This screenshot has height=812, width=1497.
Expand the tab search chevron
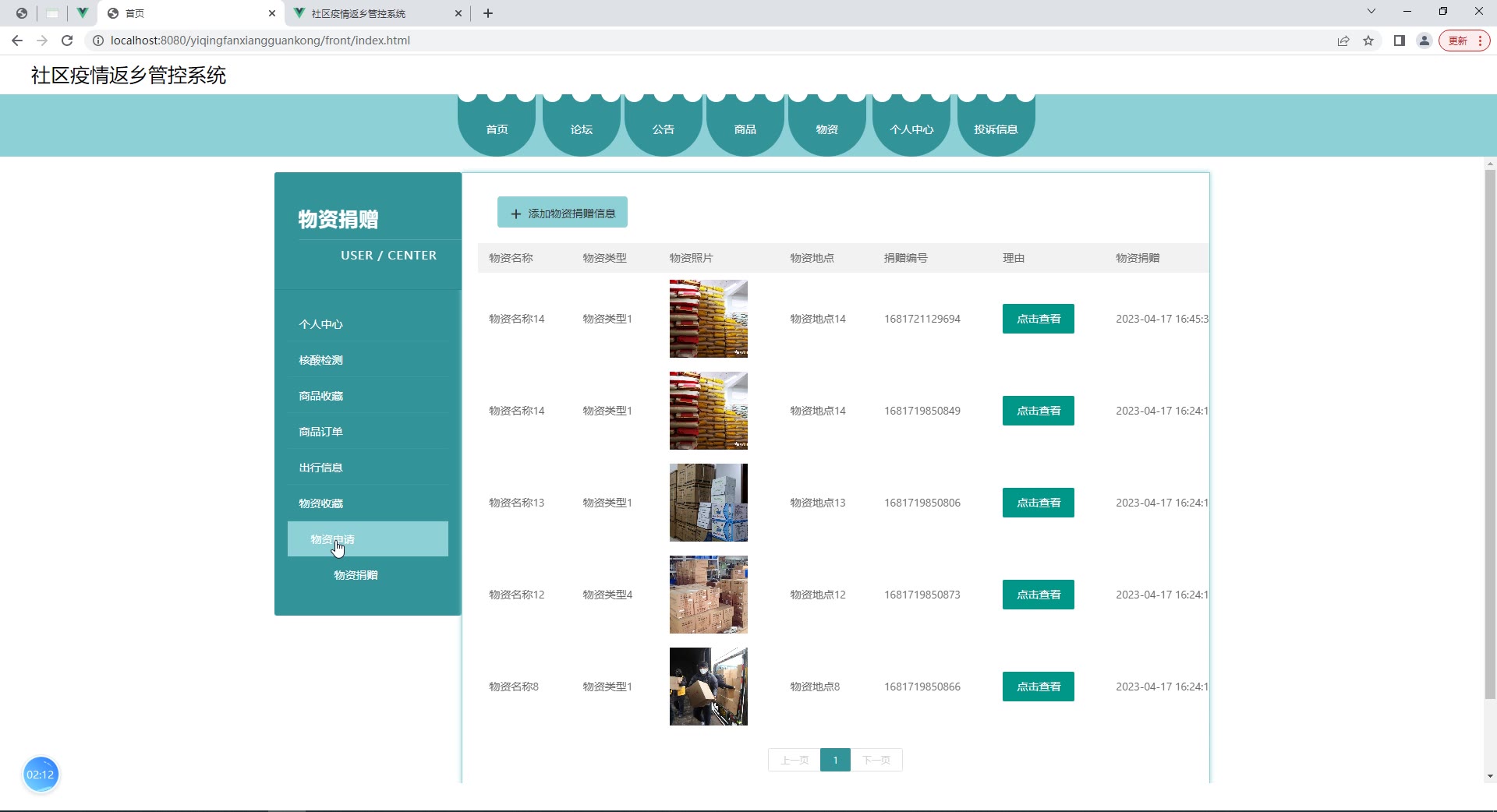click(1371, 12)
